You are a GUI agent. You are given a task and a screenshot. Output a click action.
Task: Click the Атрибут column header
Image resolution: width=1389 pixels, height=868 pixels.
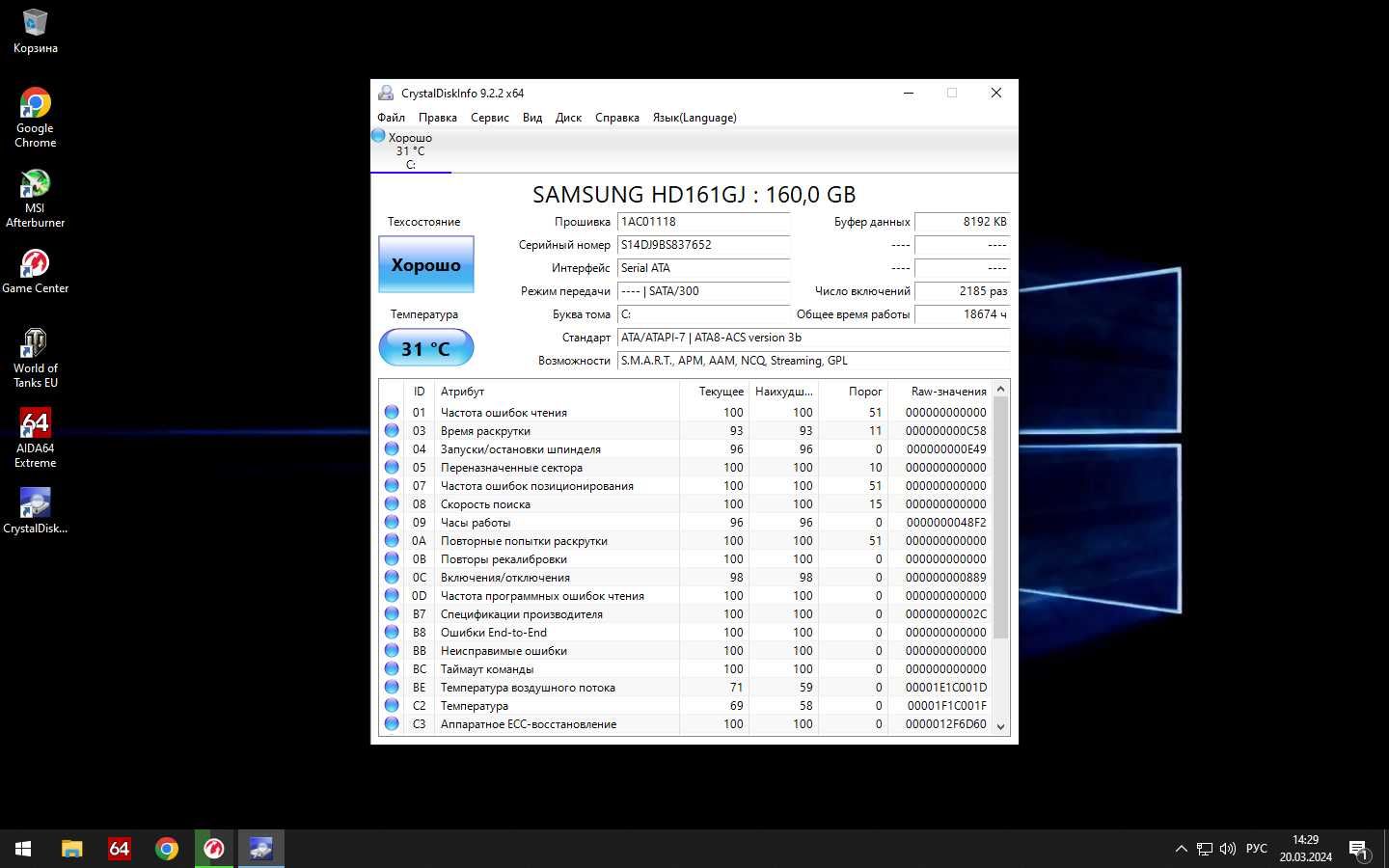pos(557,392)
